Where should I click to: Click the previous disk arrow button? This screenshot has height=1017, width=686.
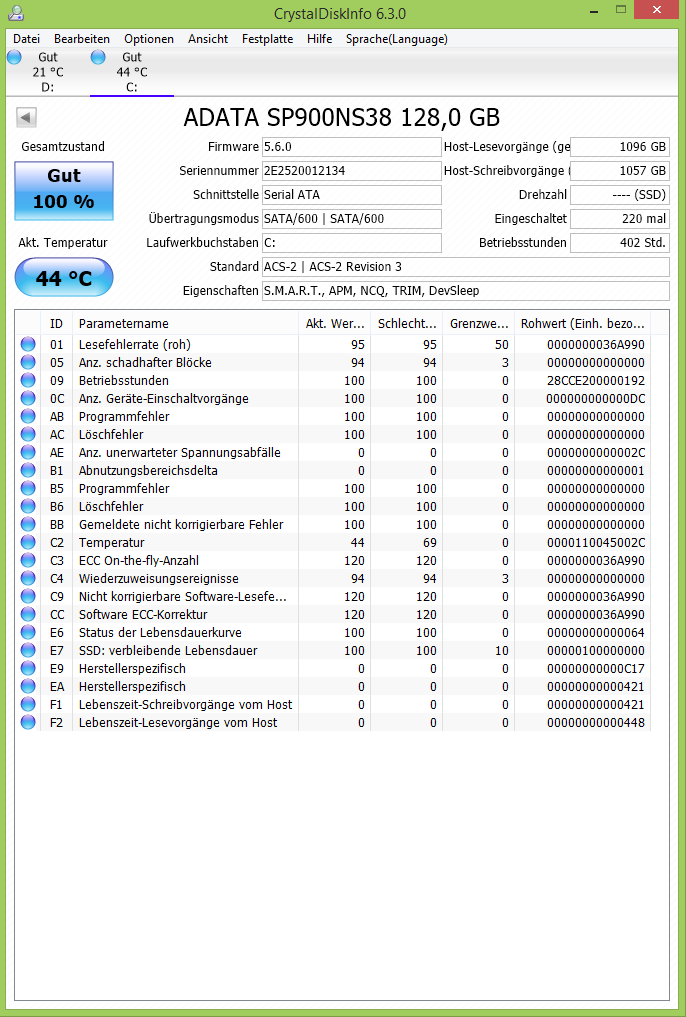pyautogui.click(x=26, y=117)
